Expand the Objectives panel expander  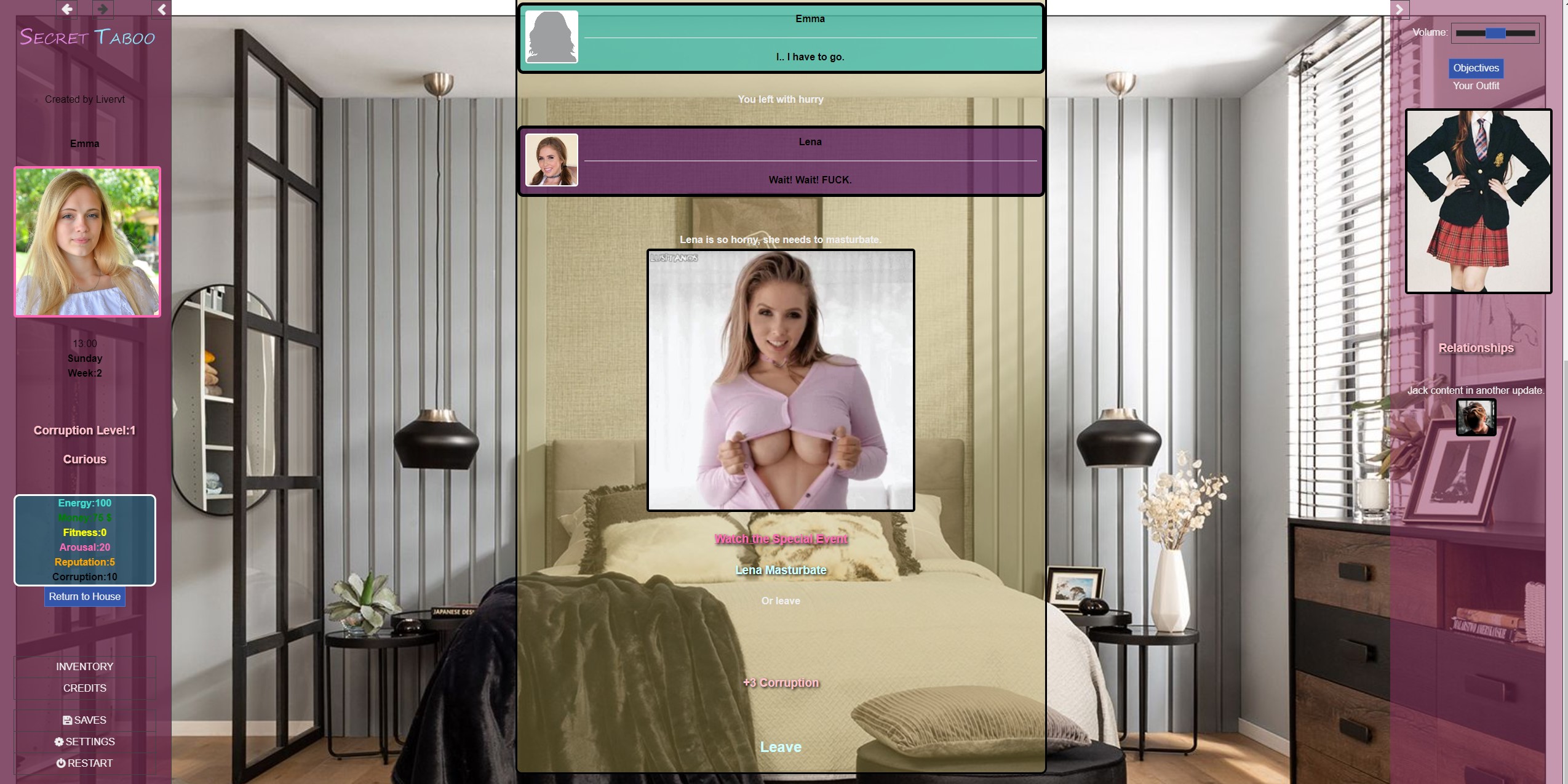tap(1476, 67)
